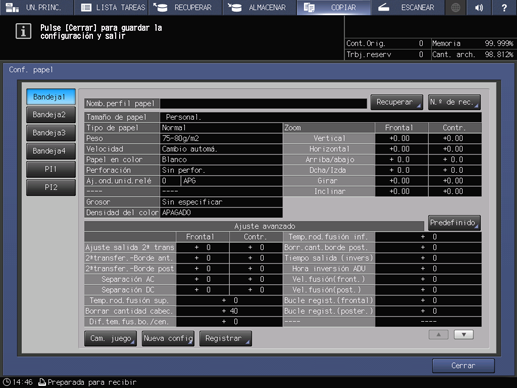
Task: Click the up arrow page button
Action: 438,335
